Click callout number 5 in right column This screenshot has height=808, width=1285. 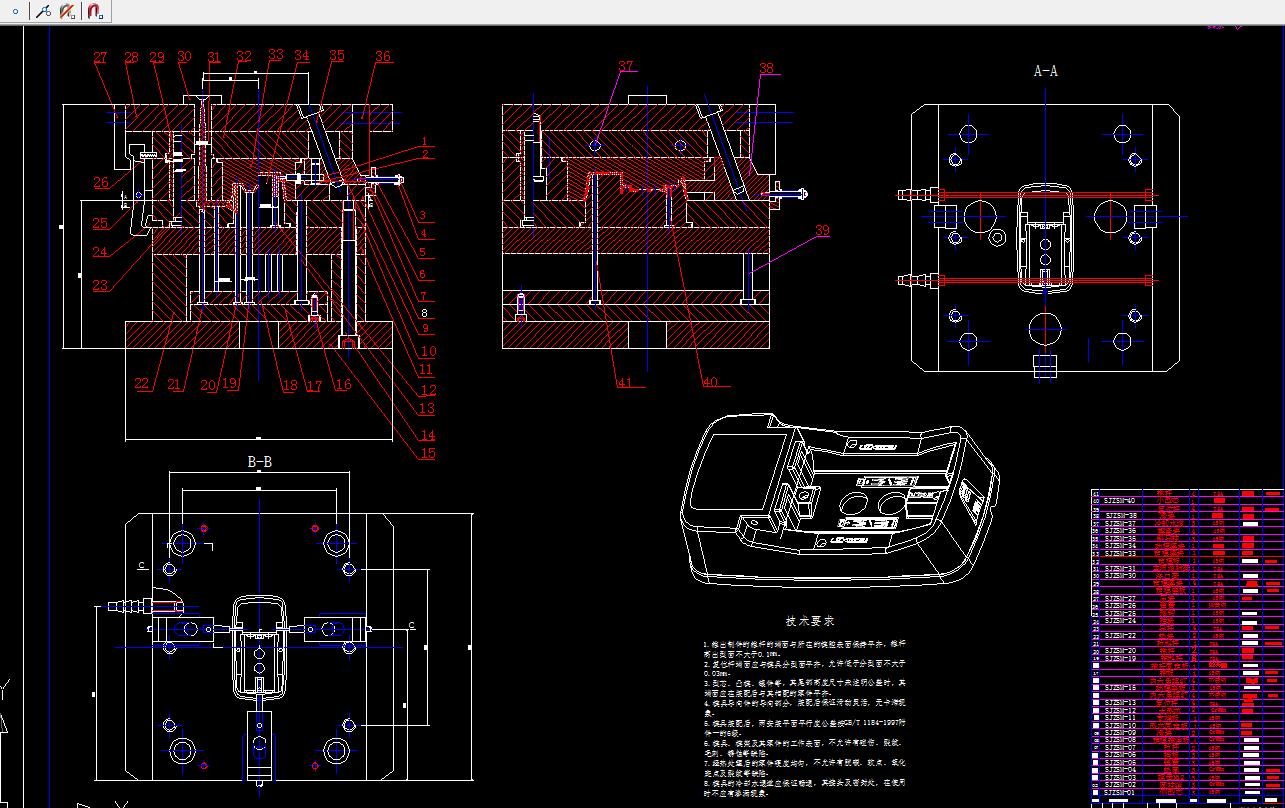423,254
